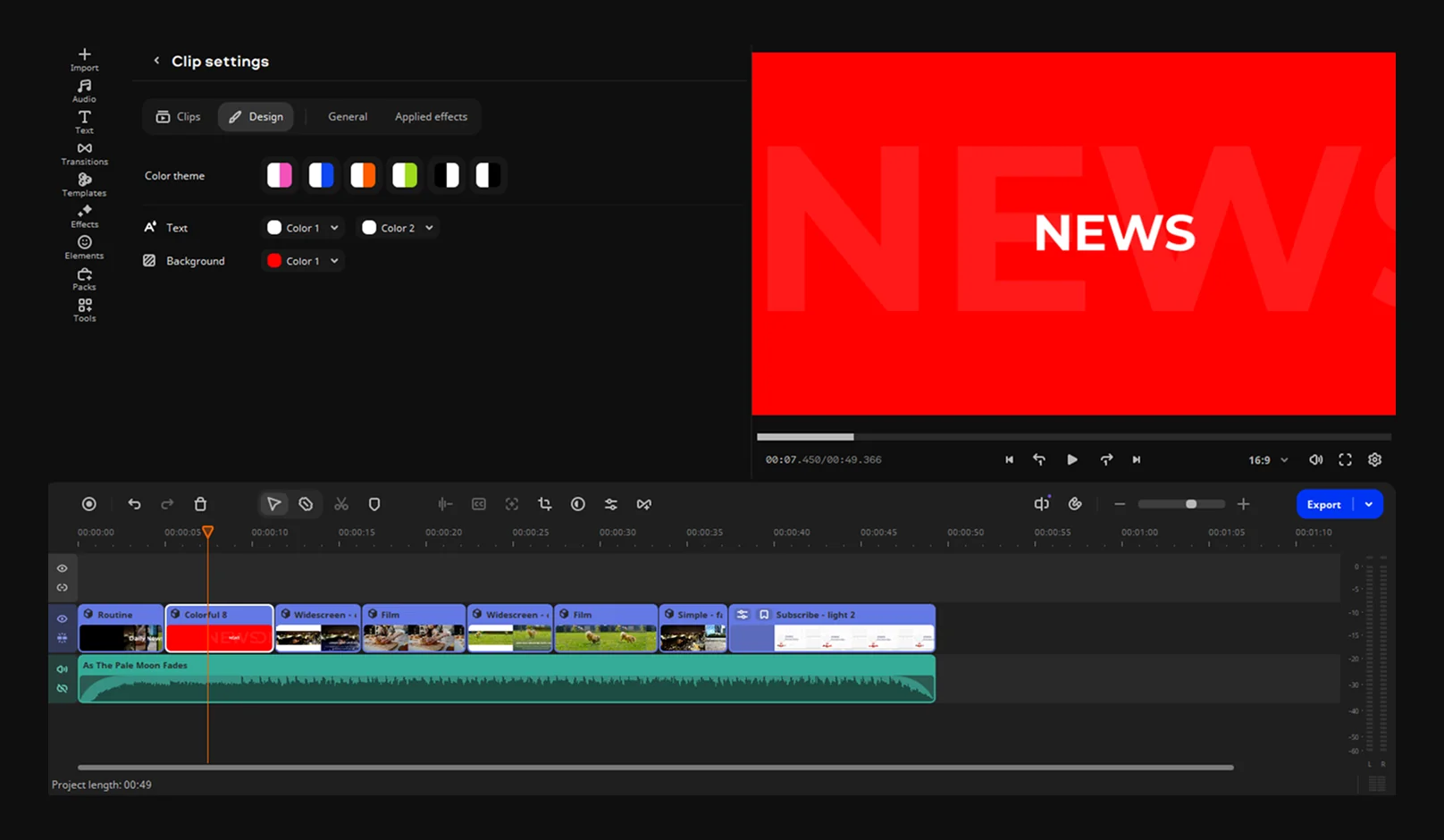Open the crop tool
This screenshot has height=840, width=1444.
pyautogui.click(x=544, y=504)
